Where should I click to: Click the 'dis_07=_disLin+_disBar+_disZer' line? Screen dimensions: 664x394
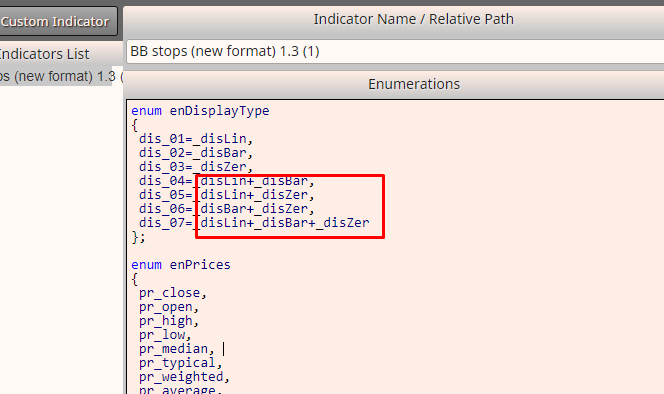254,223
